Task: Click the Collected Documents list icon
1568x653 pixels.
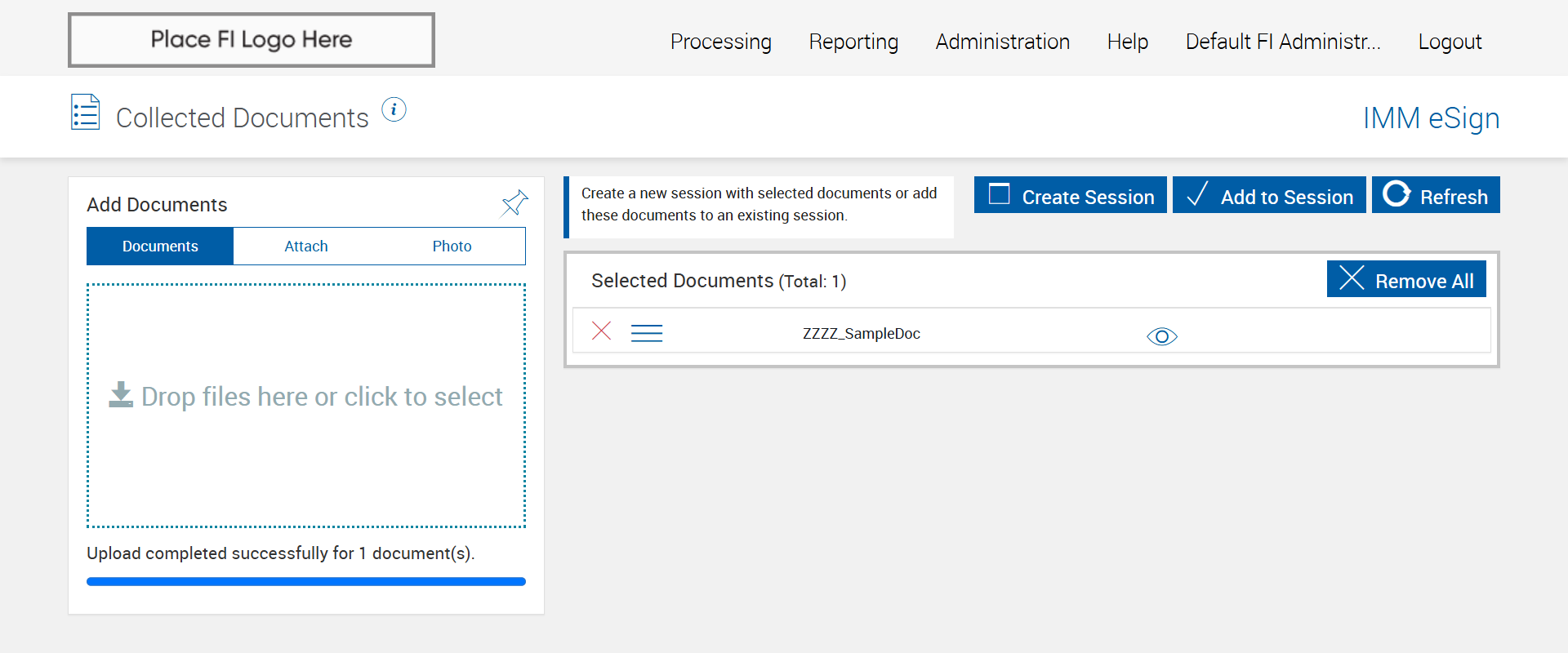Action: (86, 113)
